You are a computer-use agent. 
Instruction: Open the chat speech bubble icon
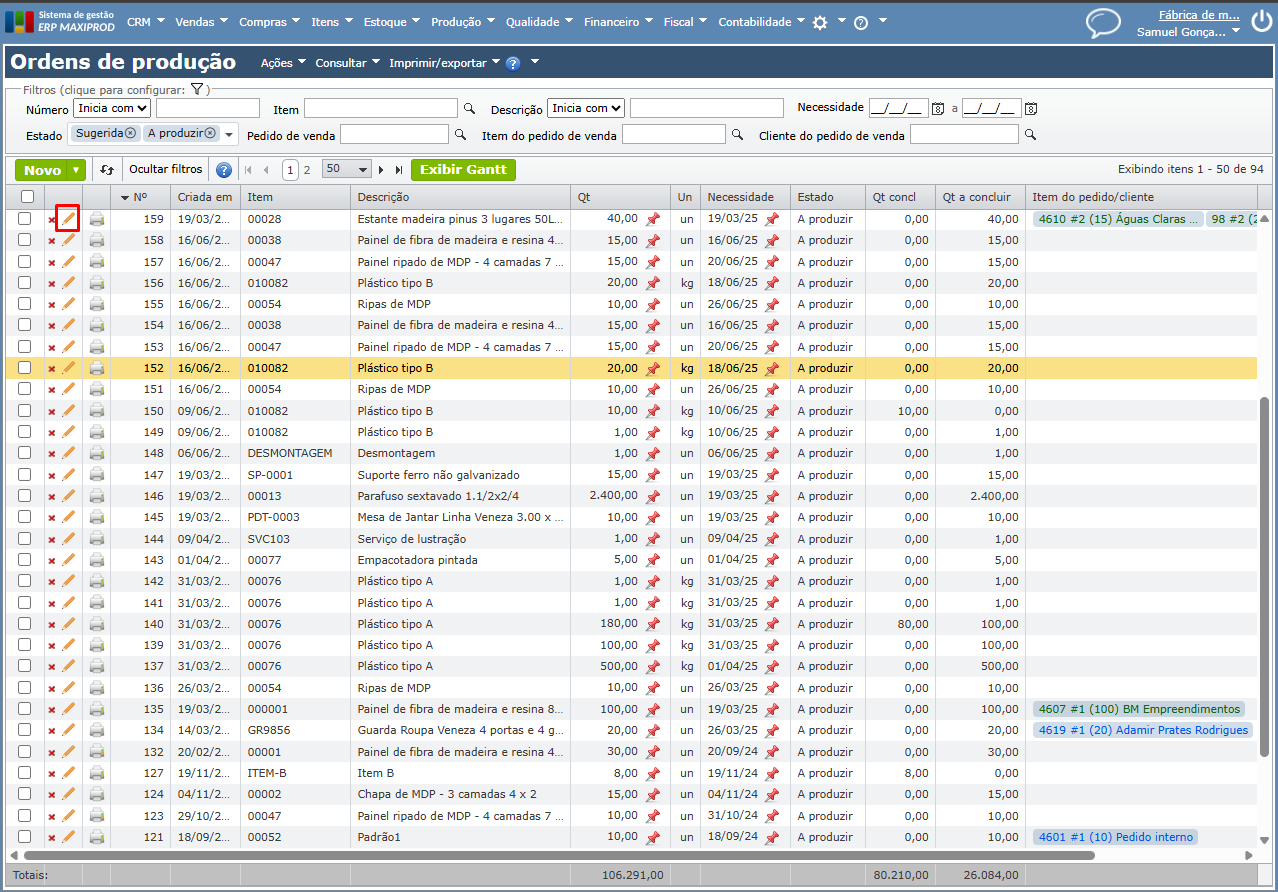[x=1103, y=23]
